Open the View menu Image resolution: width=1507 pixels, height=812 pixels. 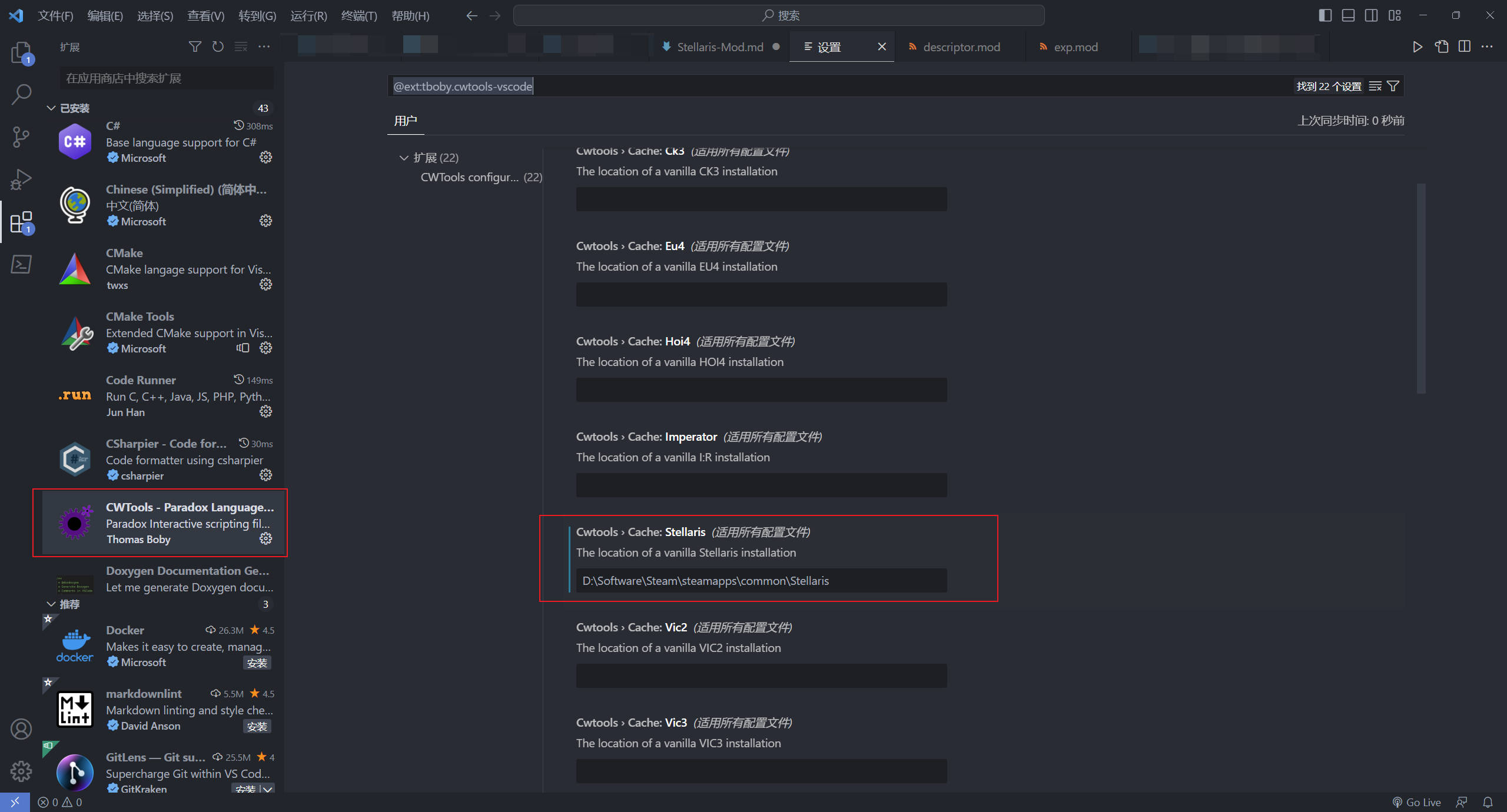(205, 16)
